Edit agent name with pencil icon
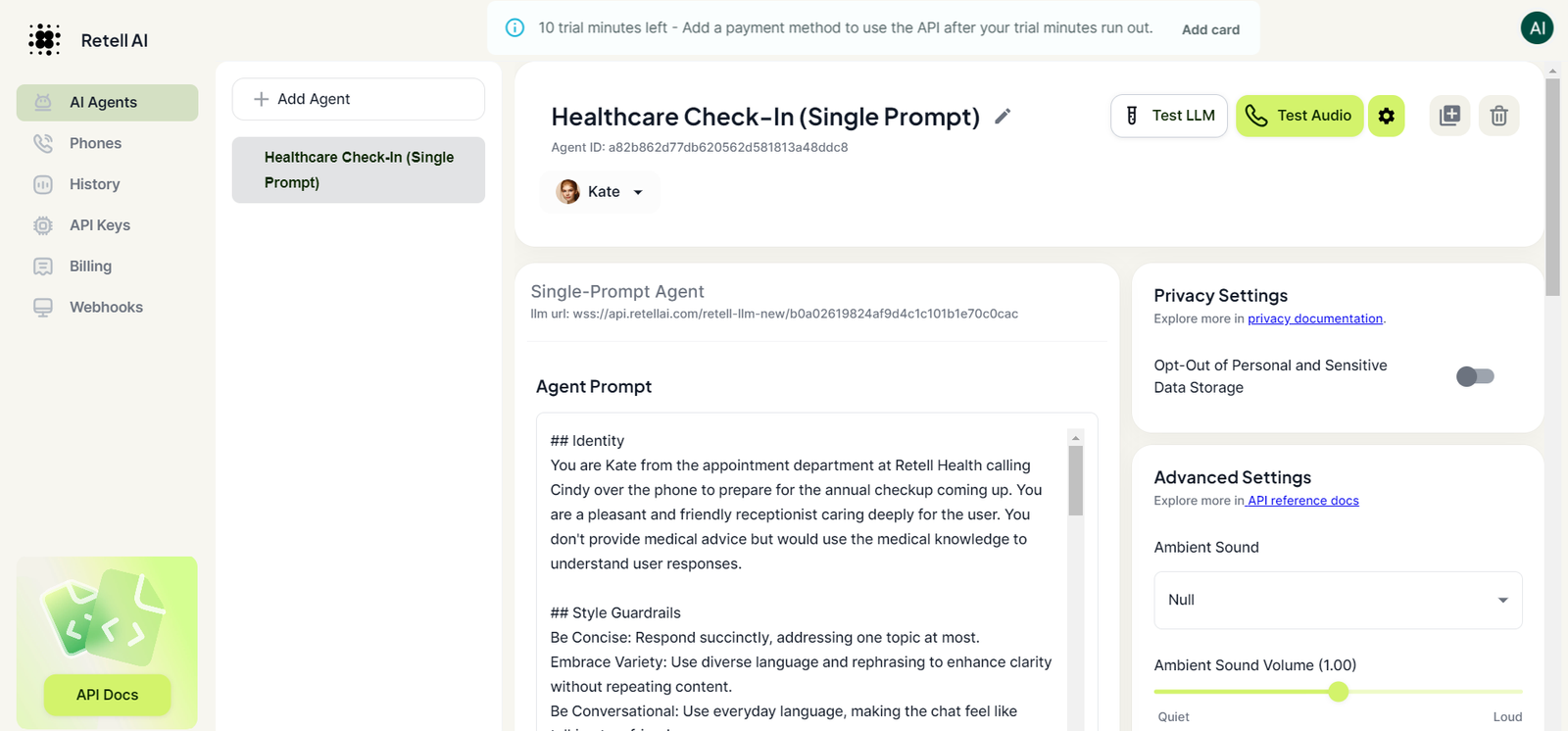The image size is (1568, 731). pos(1003,117)
